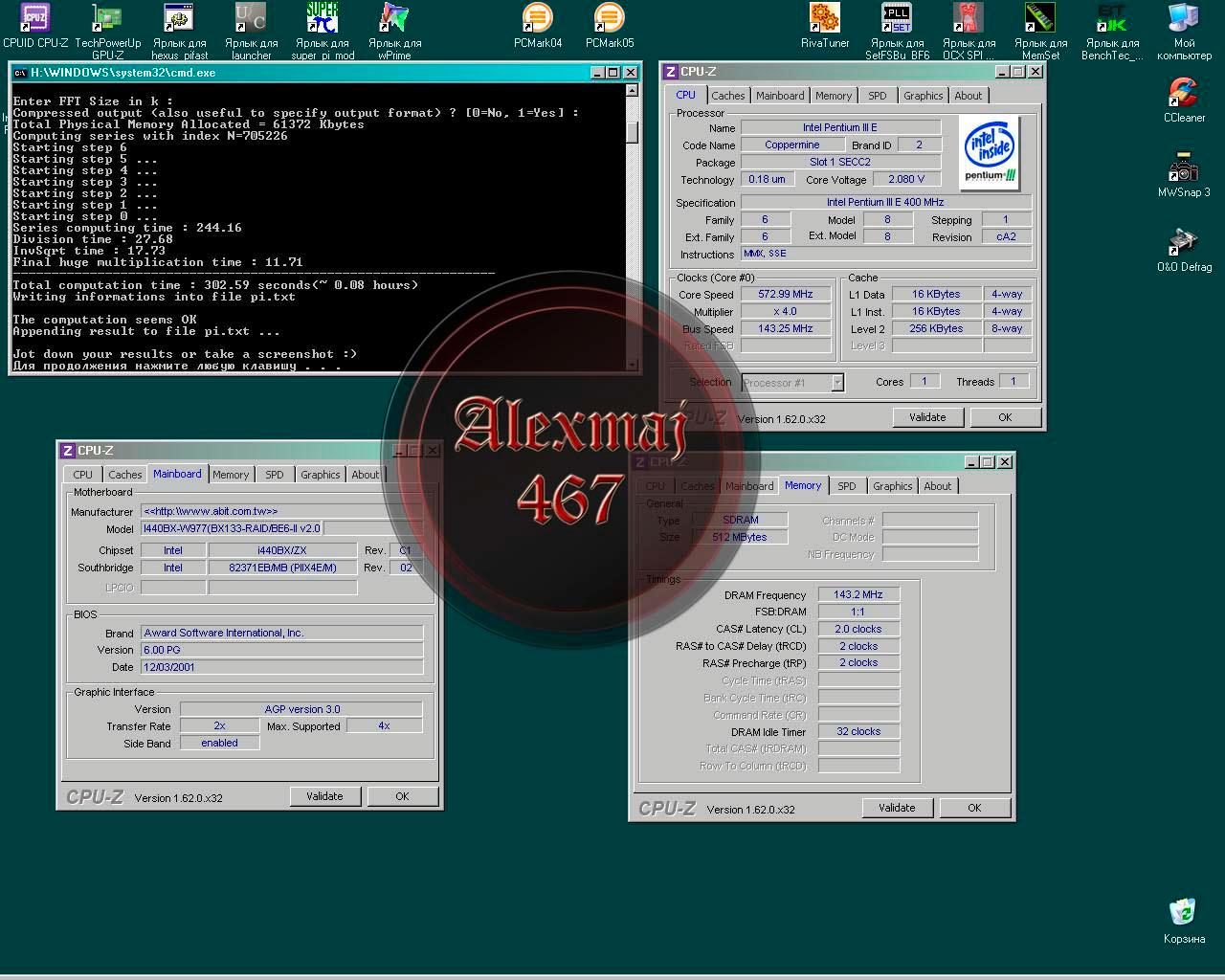Click the CAS# Latency 2.0 clocks value
This screenshot has height=980, width=1225.
[858, 629]
